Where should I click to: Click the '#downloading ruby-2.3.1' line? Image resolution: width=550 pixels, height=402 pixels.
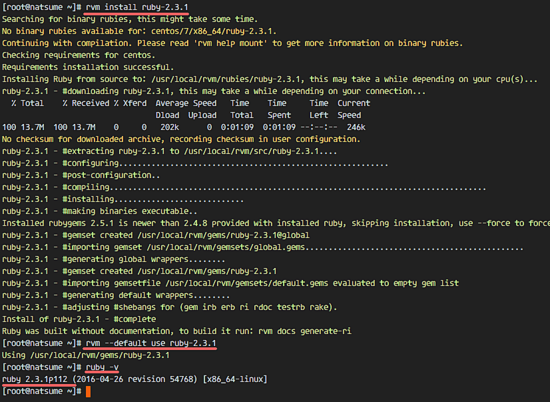[214, 91]
